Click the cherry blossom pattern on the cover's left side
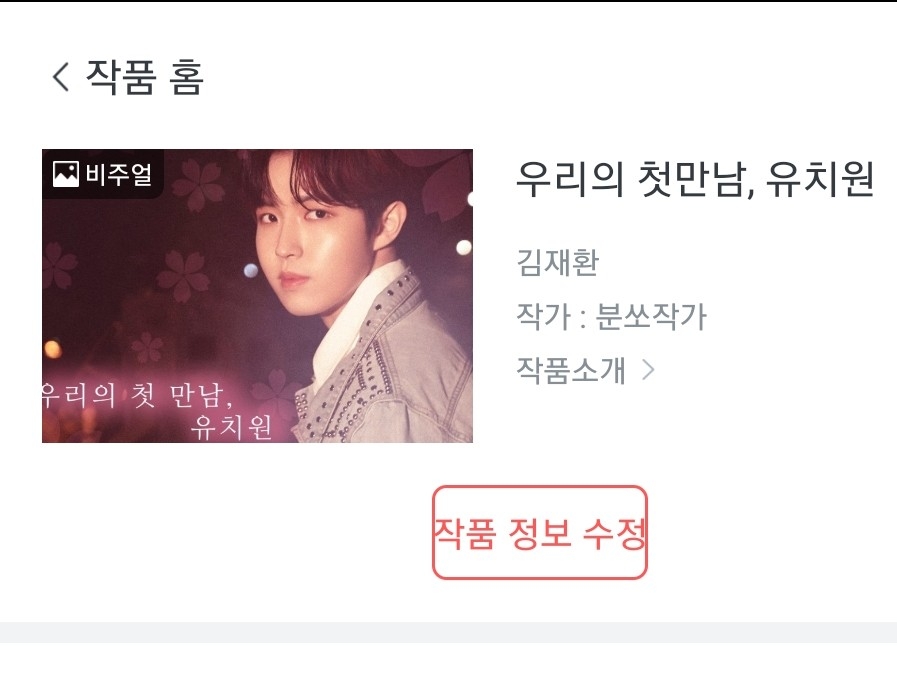The width and height of the screenshot is (897, 673). point(182,276)
